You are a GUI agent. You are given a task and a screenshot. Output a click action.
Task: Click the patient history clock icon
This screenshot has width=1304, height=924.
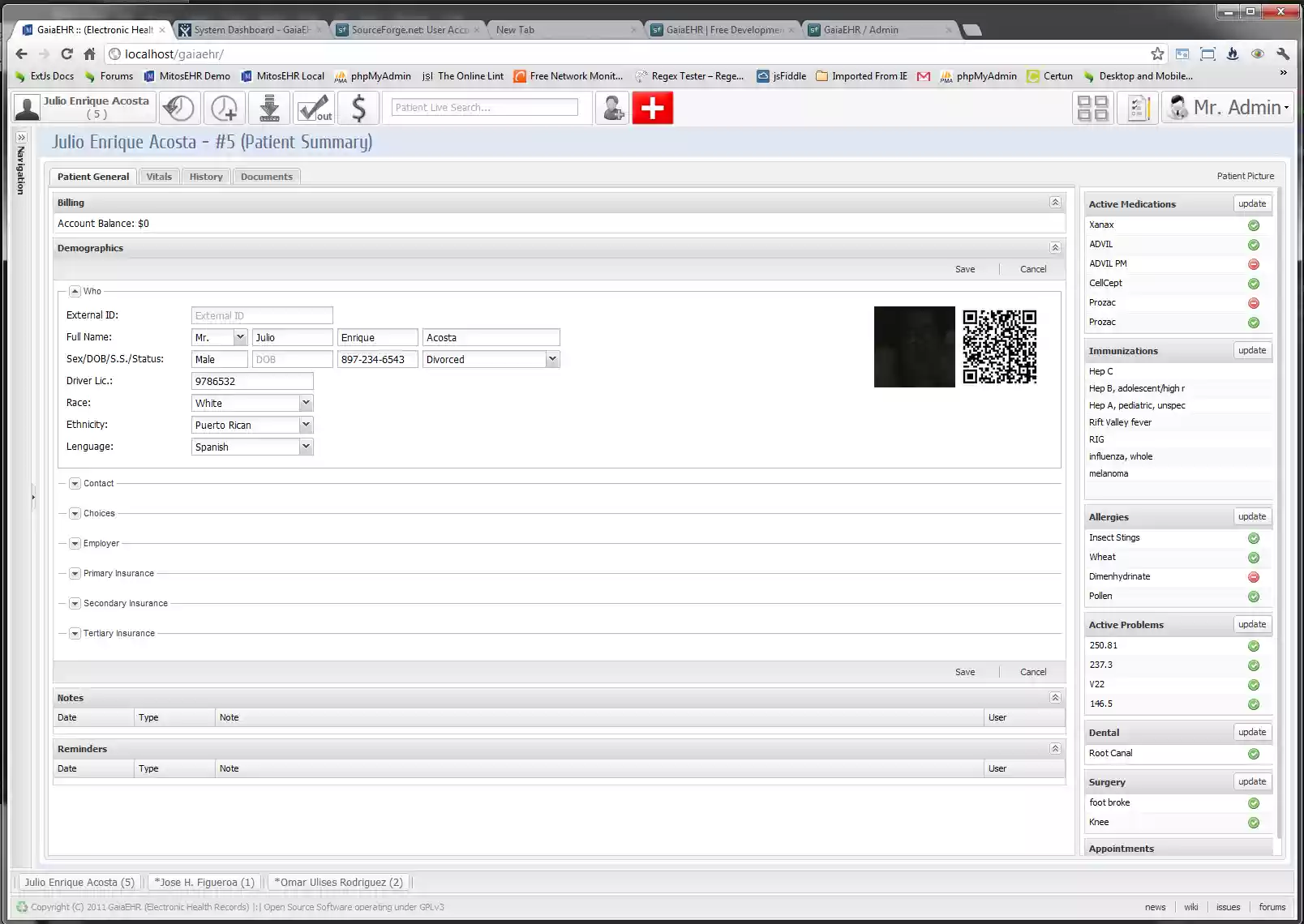point(179,107)
